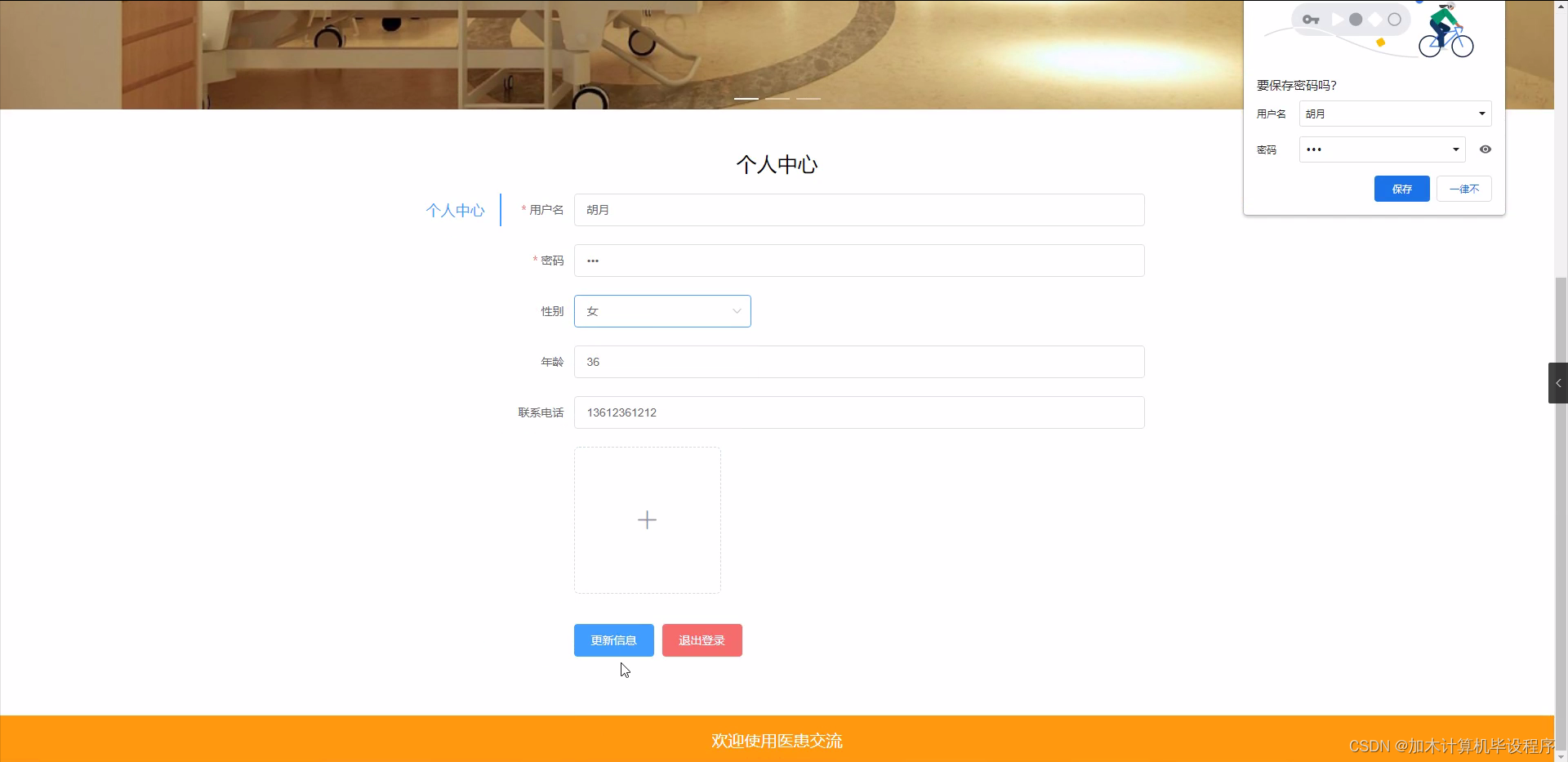Click the 联系电话 input field
The width and height of the screenshot is (1568, 762).
859,412
